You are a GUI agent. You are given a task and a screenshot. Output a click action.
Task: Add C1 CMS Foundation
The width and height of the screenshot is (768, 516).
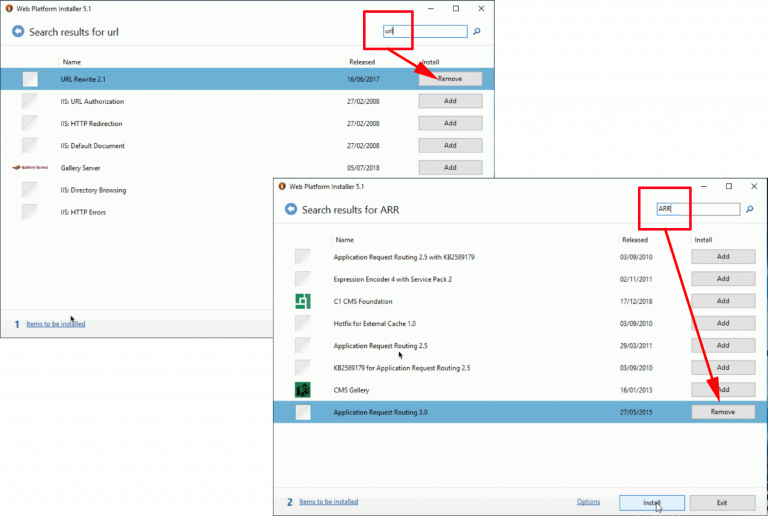(723, 301)
